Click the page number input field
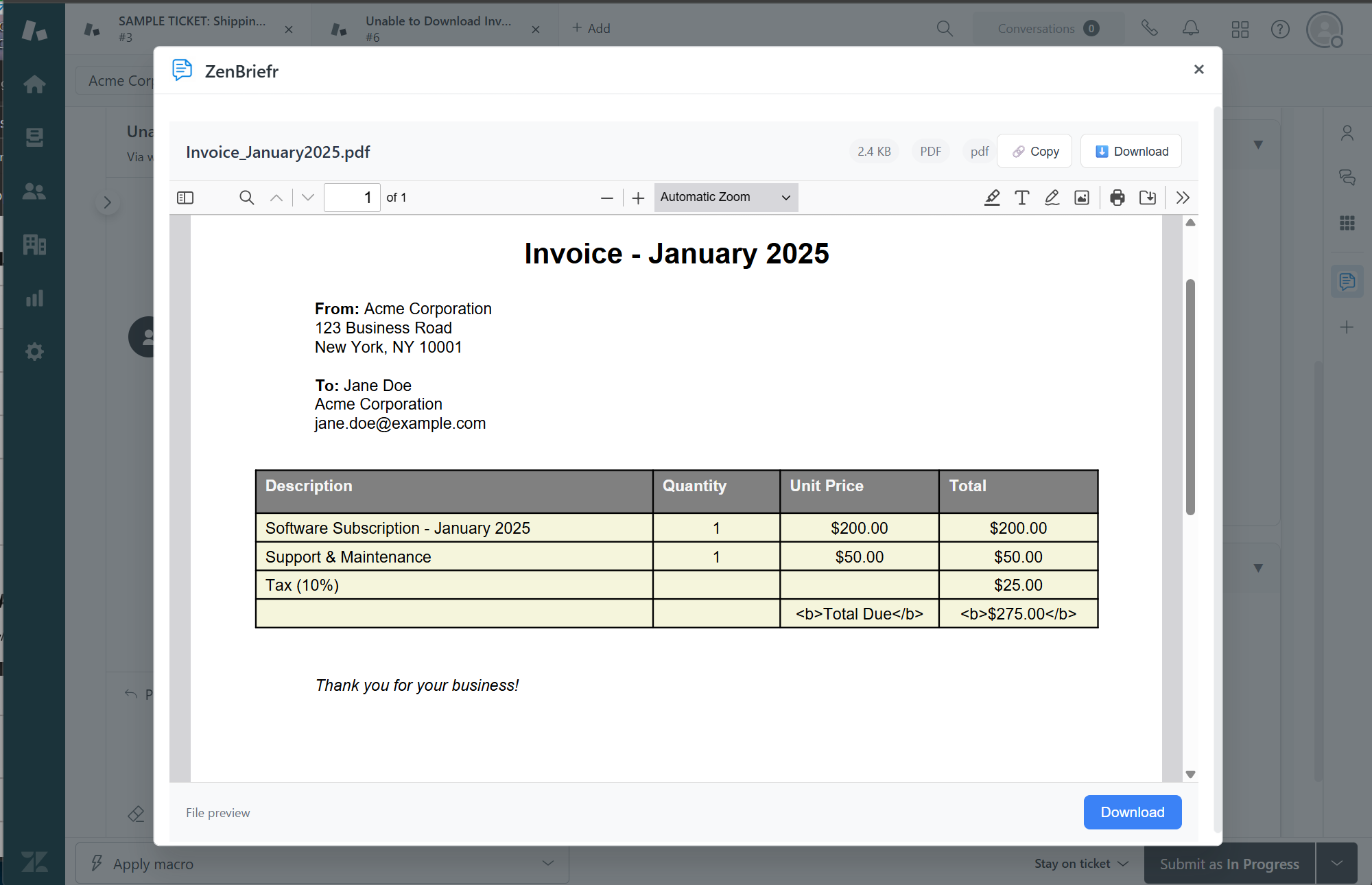 coord(351,198)
